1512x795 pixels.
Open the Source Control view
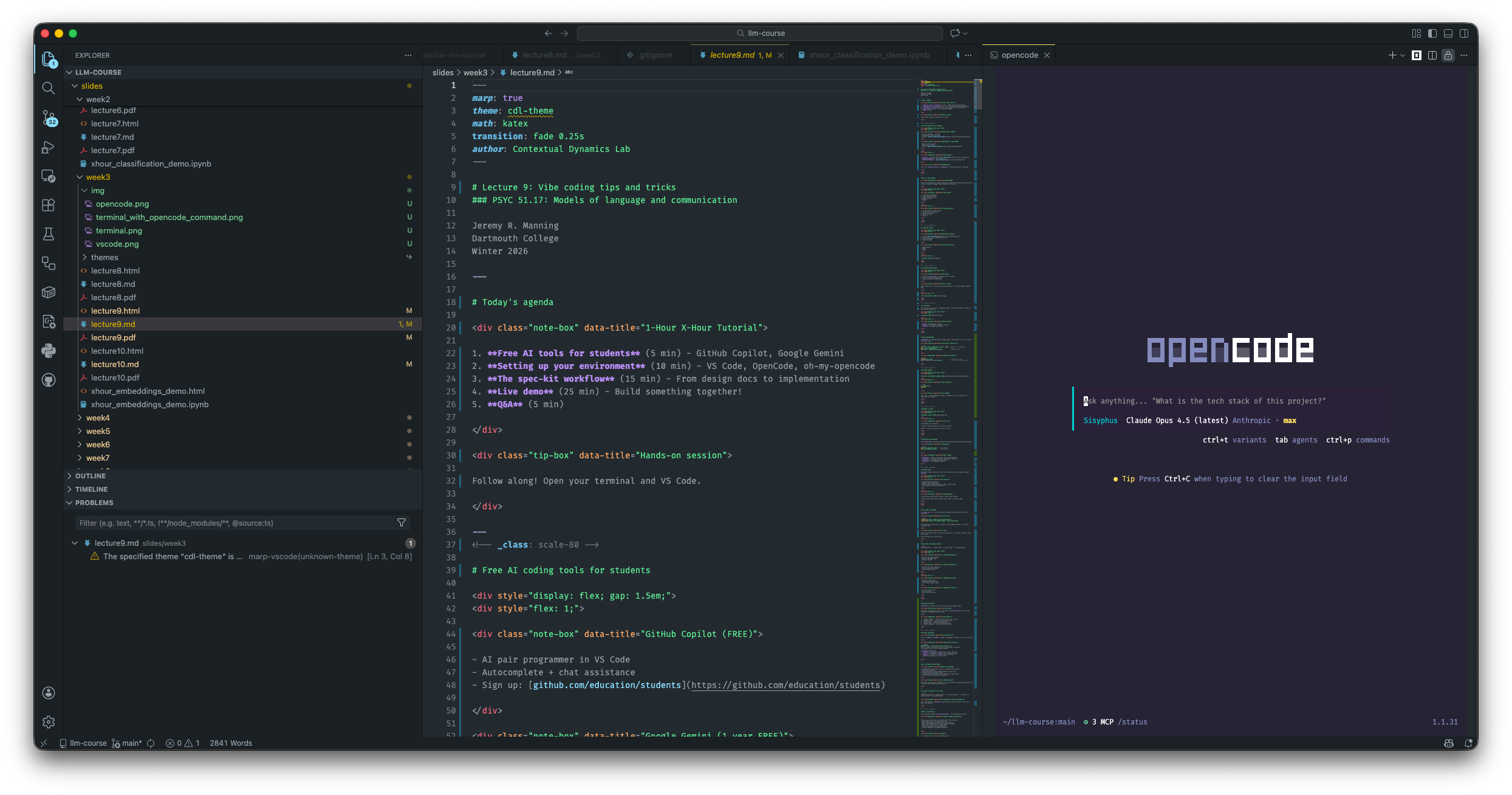click(49, 117)
